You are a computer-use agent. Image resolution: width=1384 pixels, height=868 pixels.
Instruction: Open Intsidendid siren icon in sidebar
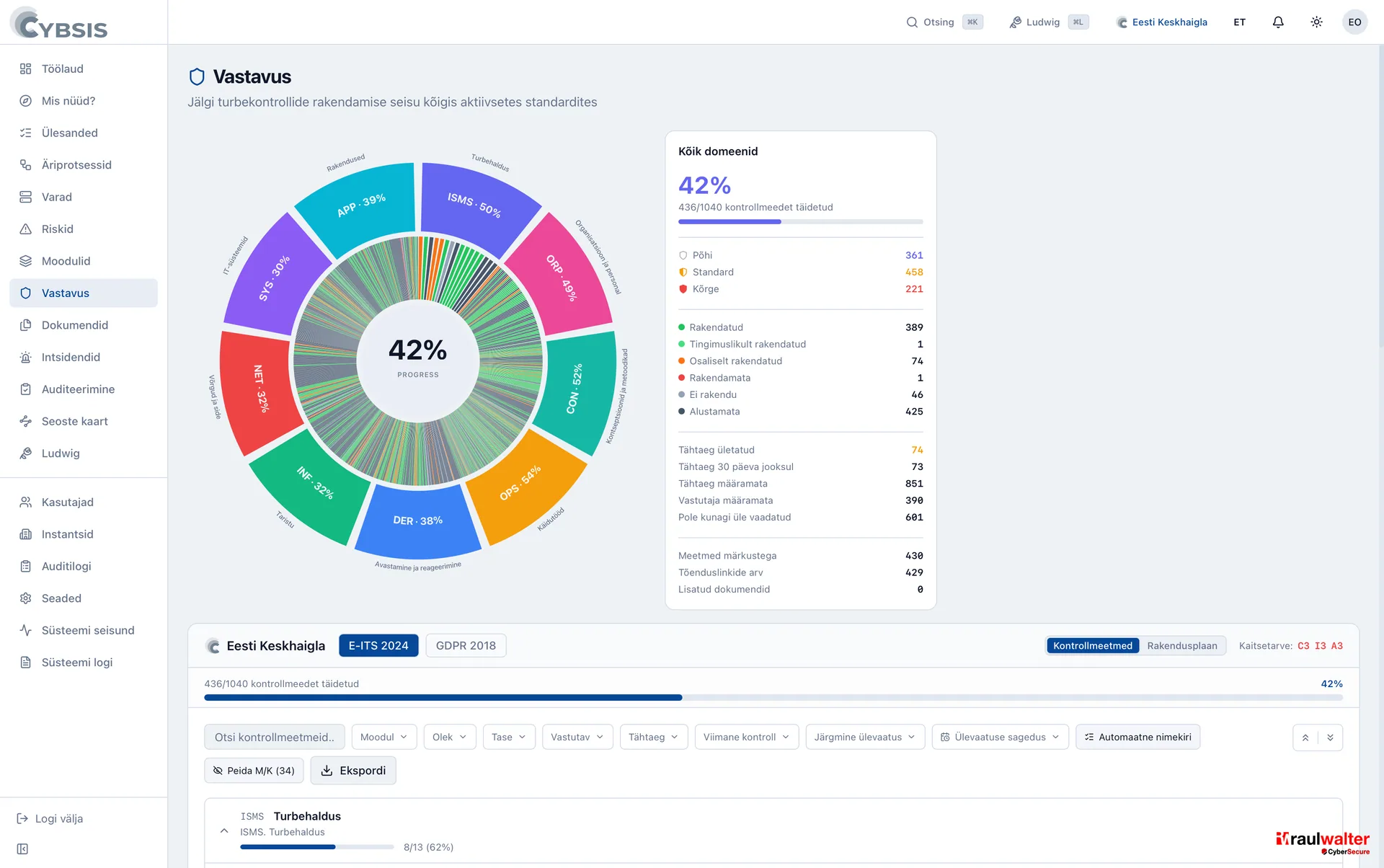(x=26, y=358)
